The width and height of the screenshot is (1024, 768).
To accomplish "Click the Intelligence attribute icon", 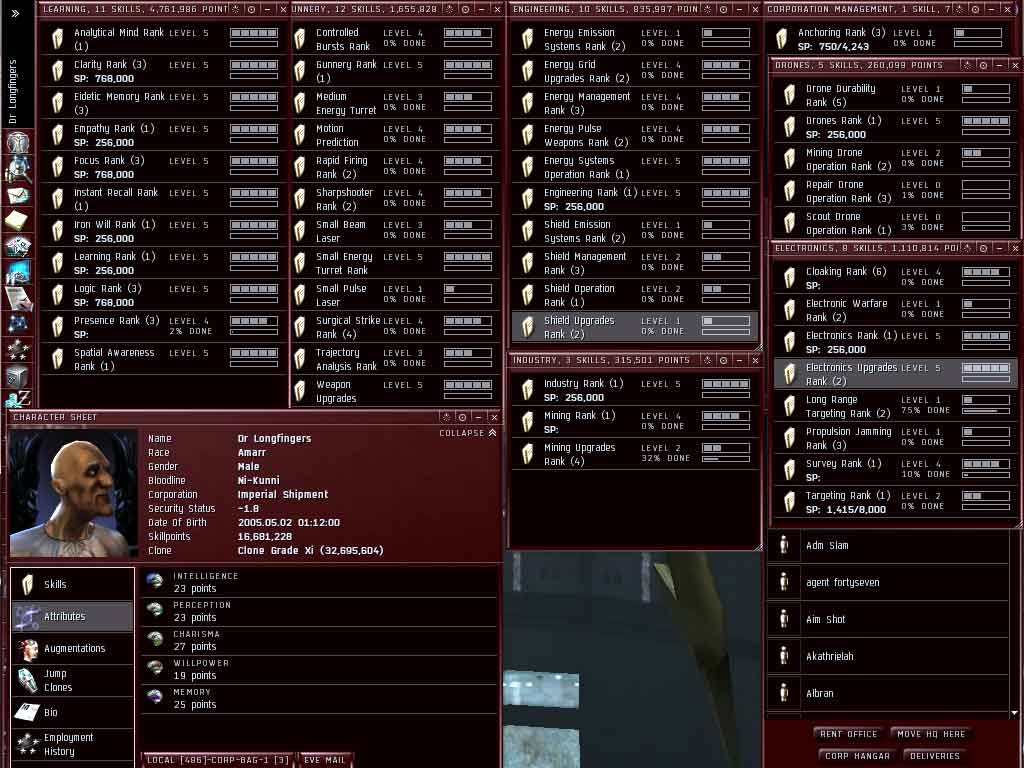I will [x=155, y=581].
